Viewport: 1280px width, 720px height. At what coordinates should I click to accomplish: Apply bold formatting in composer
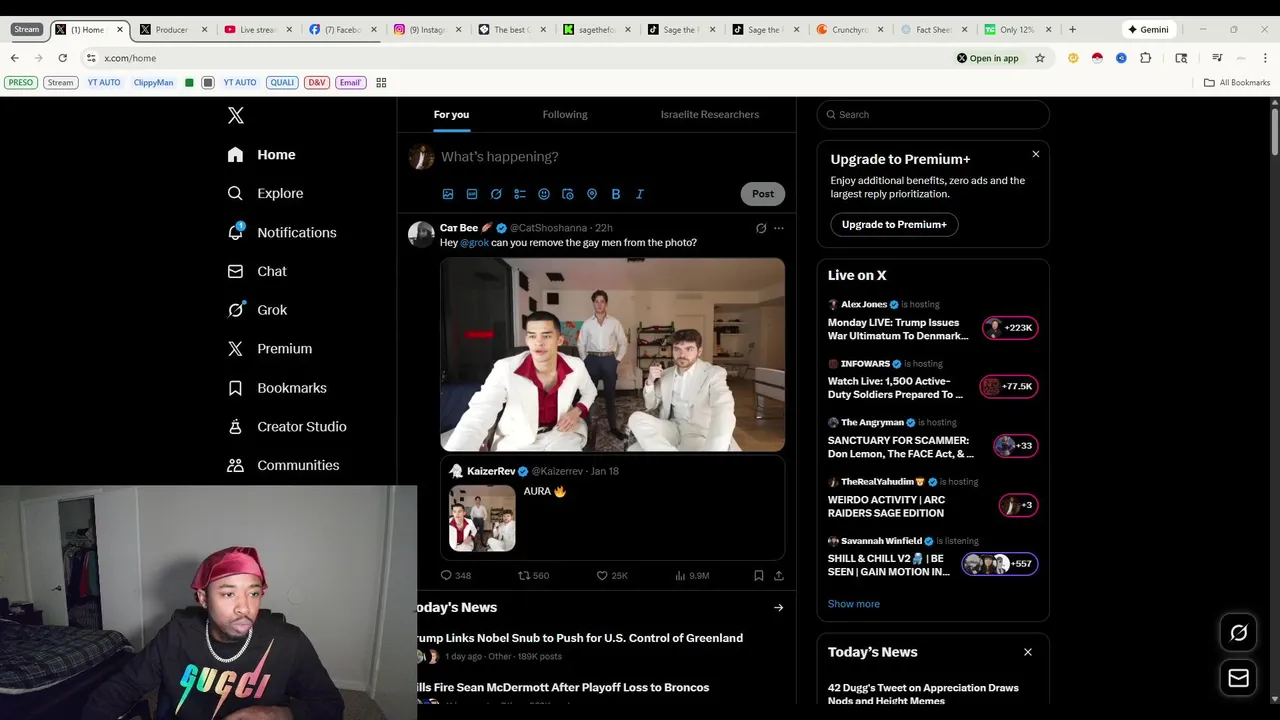(x=616, y=194)
